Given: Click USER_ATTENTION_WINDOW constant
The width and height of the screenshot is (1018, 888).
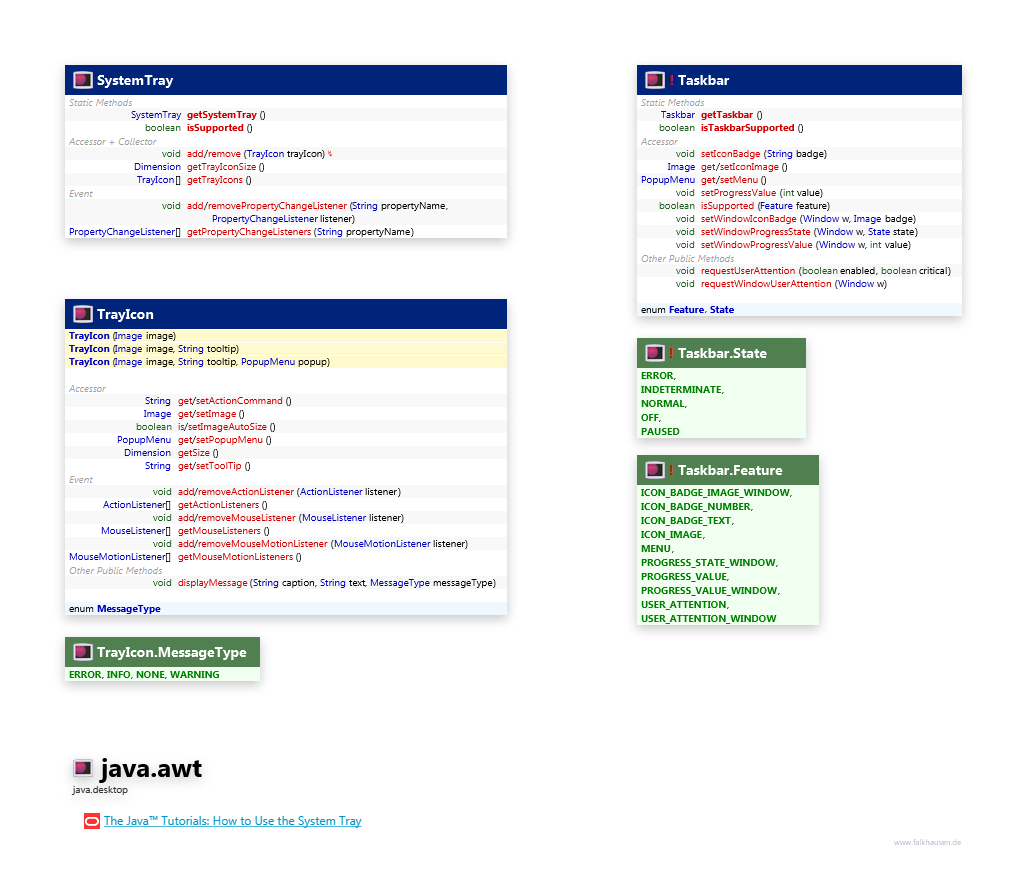Looking at the screenshot, I should (x=708, y=619).
